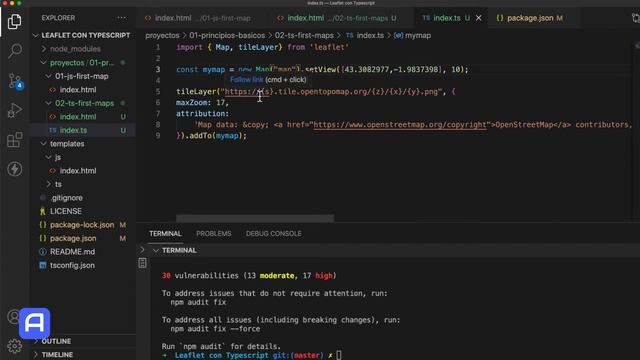
Task: Click the package-lock.json braces icon
Action: pyautogui.click(x=43, y=225)
